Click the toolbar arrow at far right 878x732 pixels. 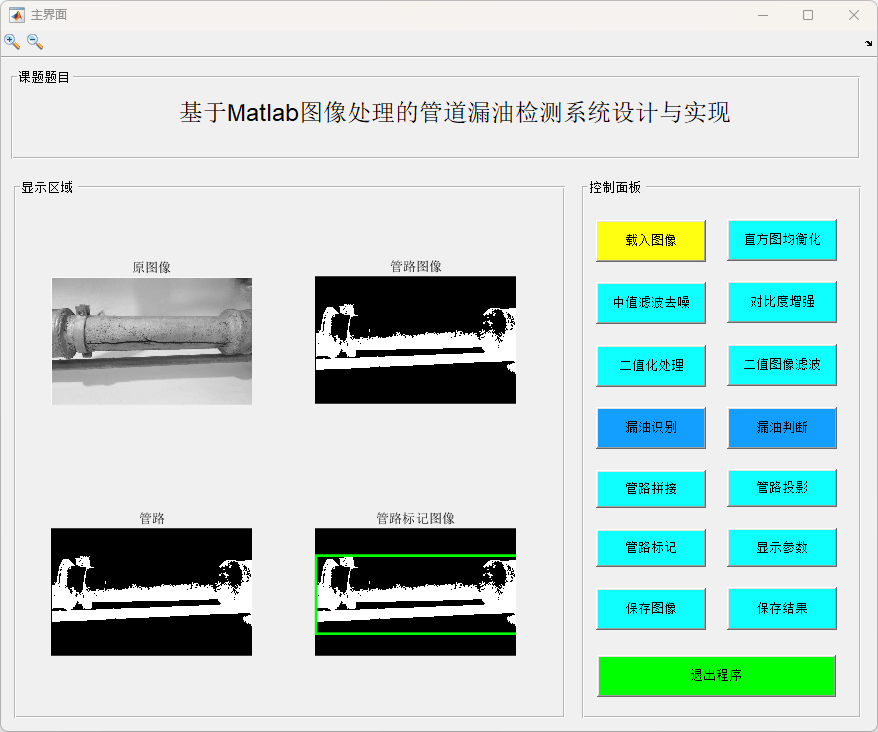[x=868, y=43]
